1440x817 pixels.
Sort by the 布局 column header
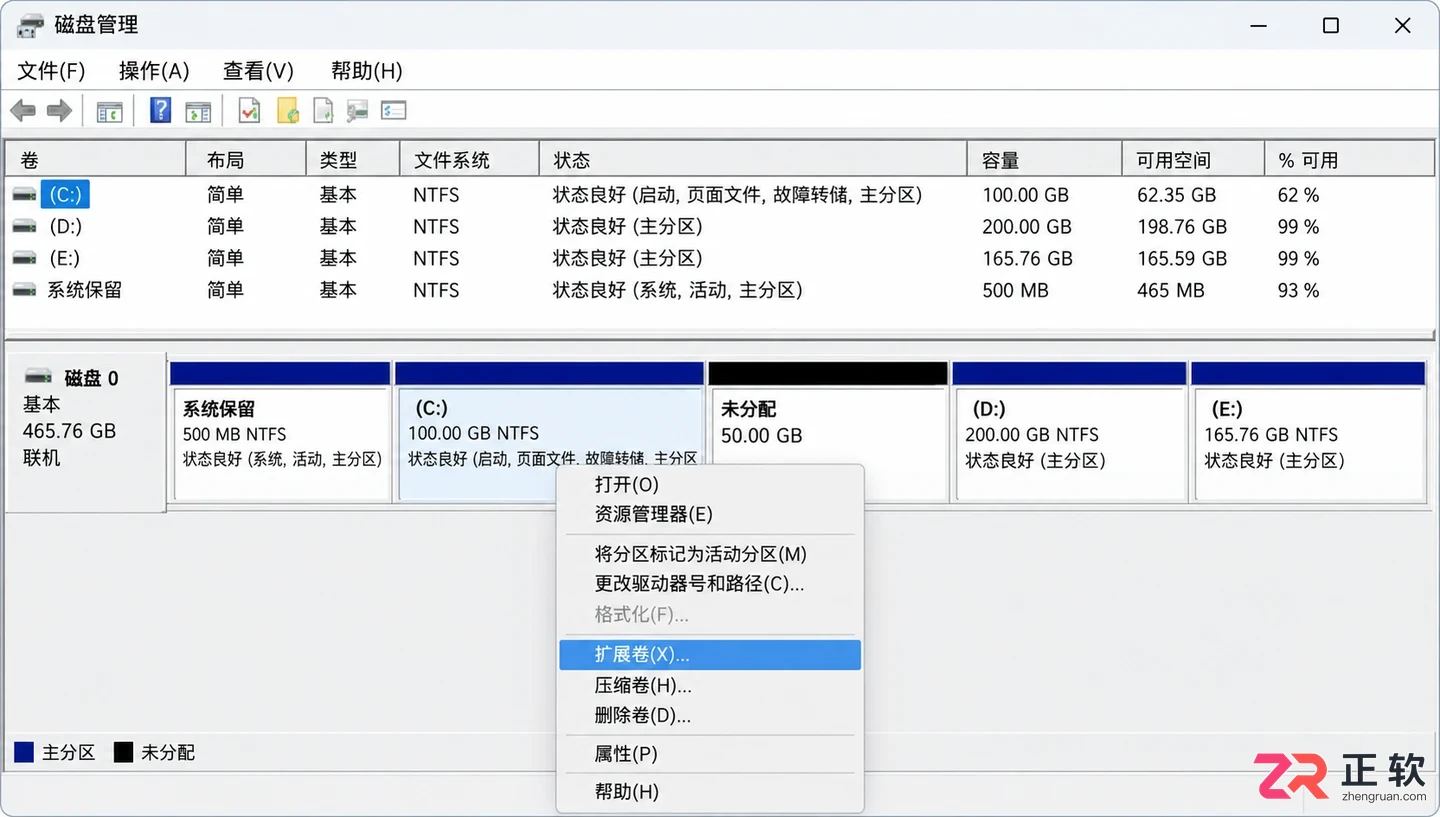246,160
